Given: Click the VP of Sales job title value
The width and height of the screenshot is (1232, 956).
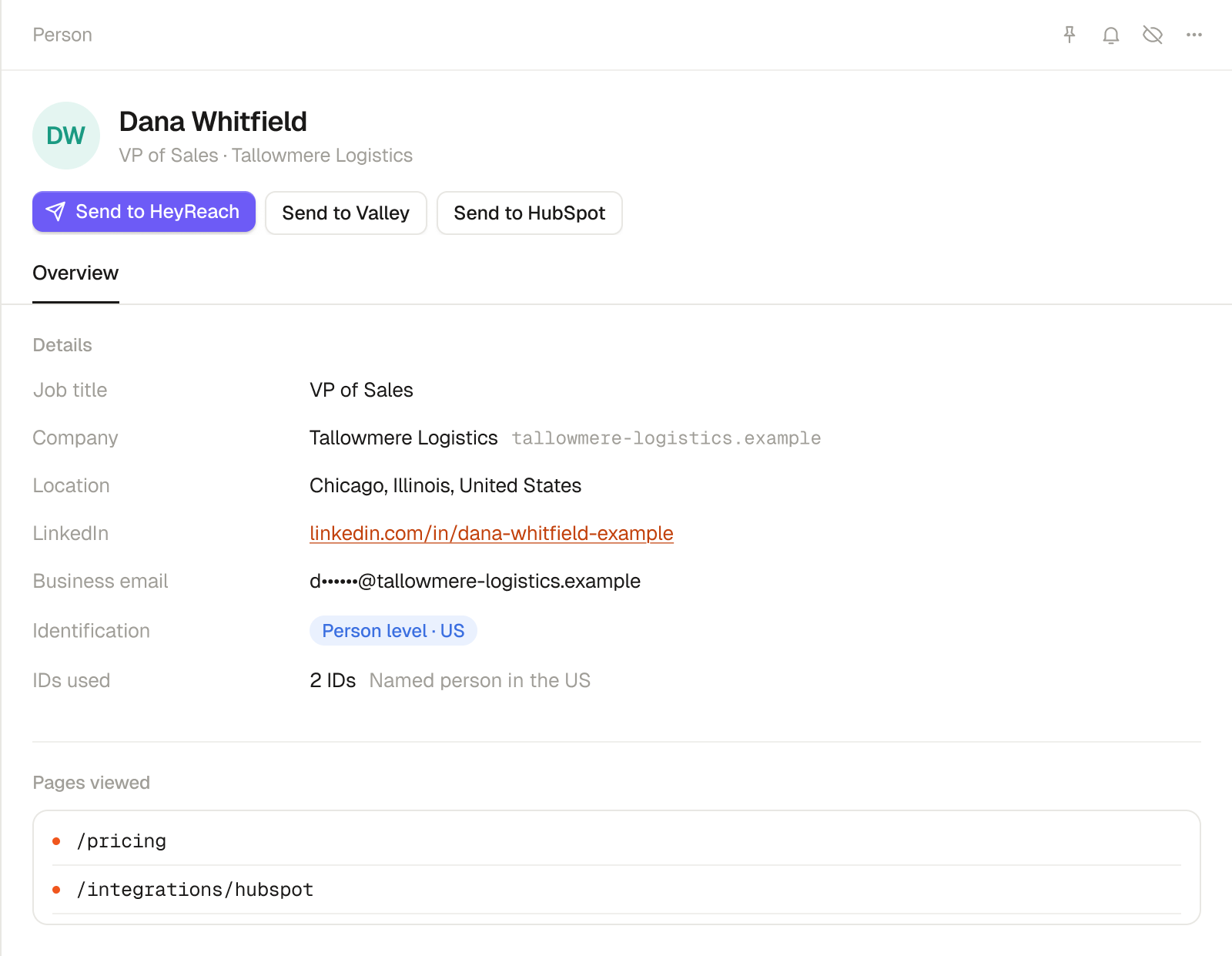Looking at the screenshot, I should click(361, 390).
